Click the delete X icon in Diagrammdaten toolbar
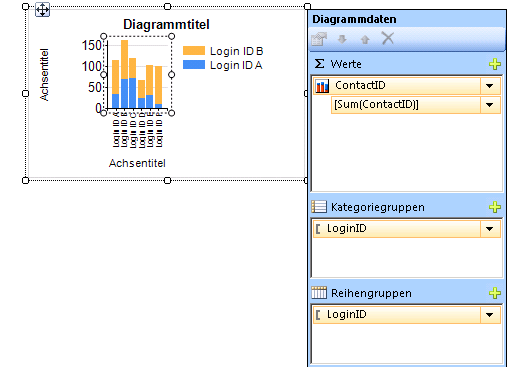 point(388,38)
